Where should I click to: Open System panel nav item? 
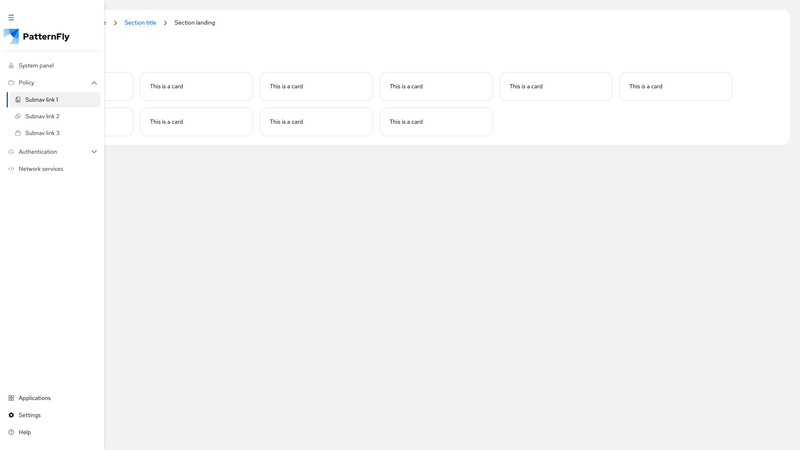click(52, 65)
